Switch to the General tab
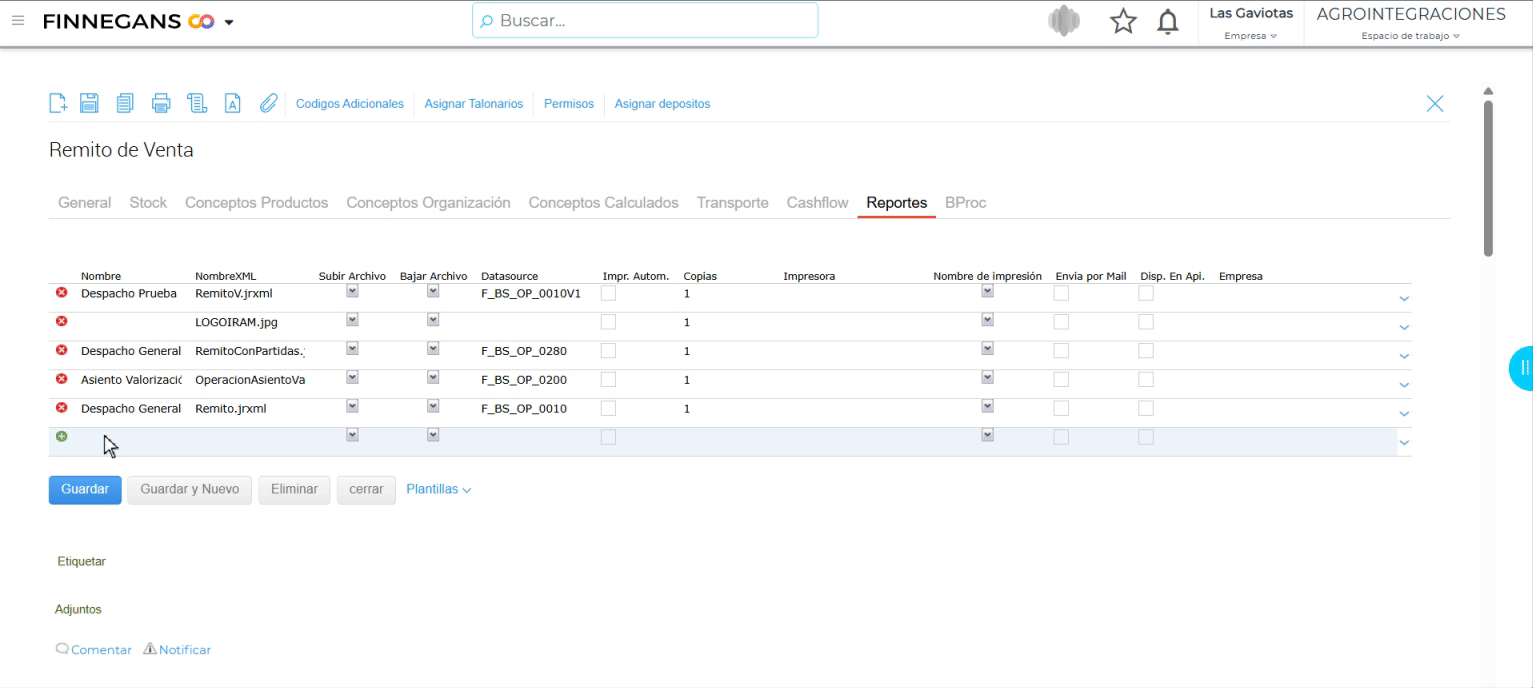This screenshot has width=1533, height=688. [84, 202]
